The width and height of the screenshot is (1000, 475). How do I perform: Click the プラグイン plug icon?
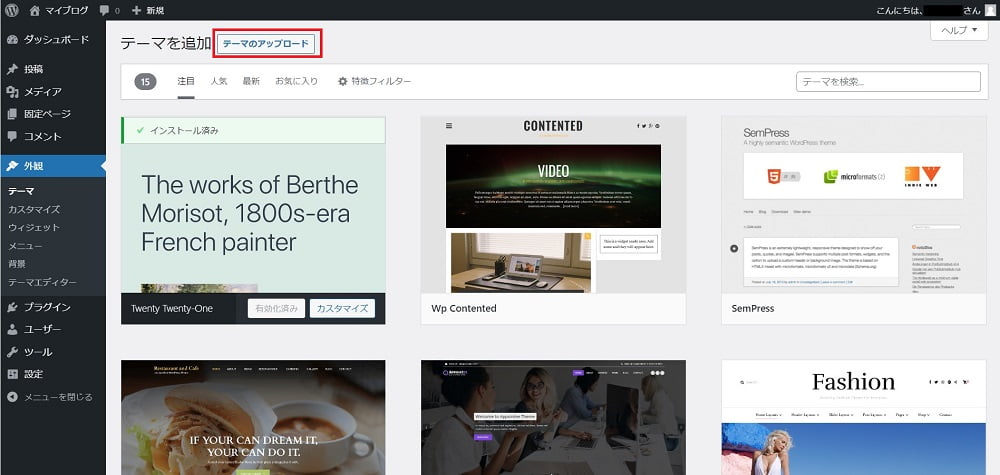coord(12,307)
